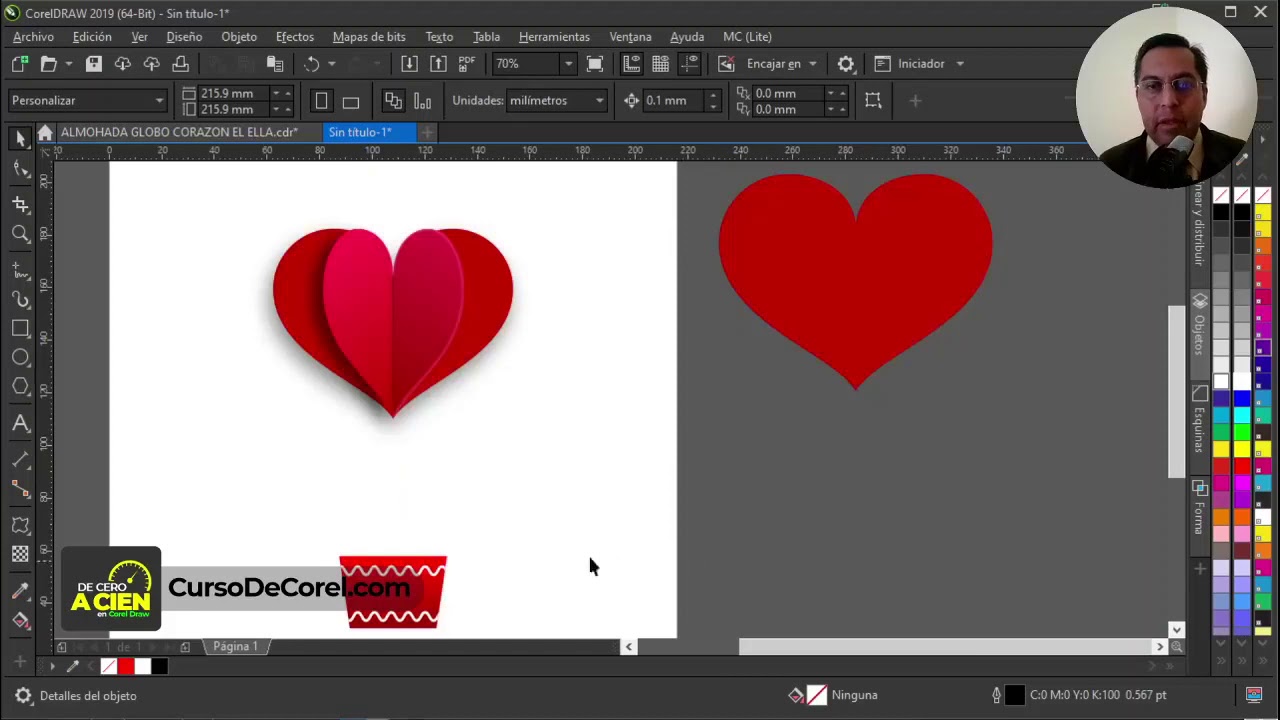
Task: Select the Color Eyedropper tool
Action: pos(21,591)
